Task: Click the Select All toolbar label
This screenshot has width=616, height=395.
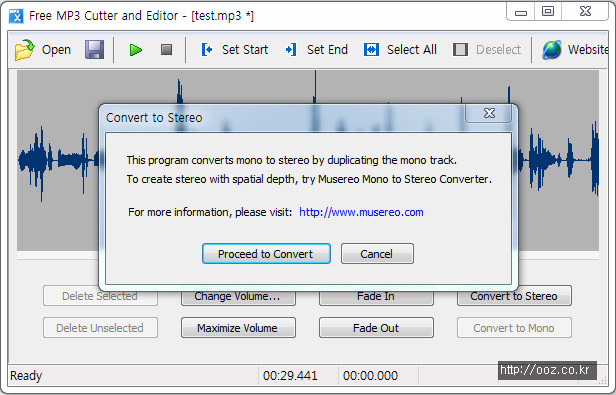Action: (412, 50)
